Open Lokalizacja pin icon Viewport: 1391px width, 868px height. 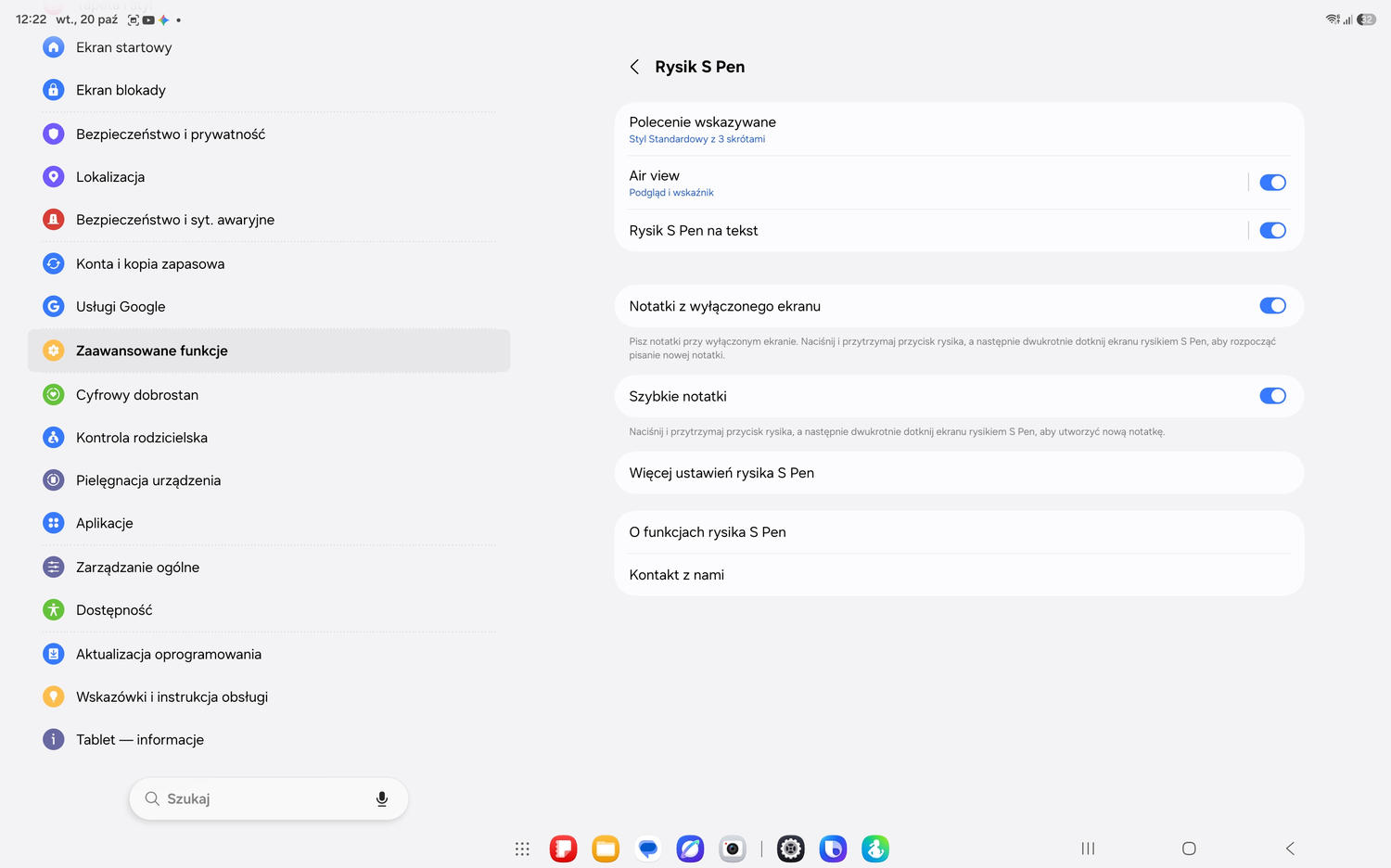tap(54, 176)
